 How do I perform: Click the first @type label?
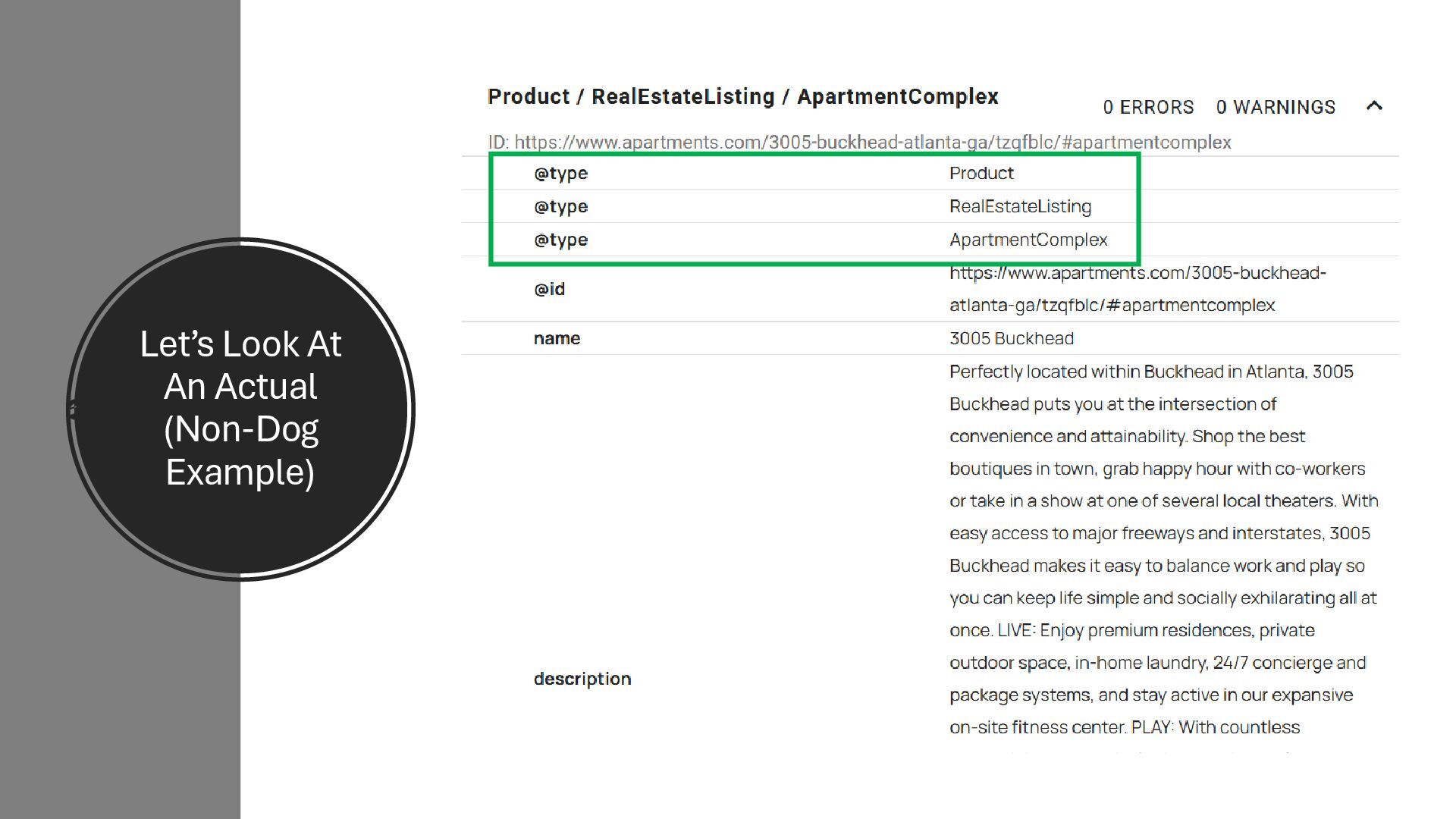[560, 173]
